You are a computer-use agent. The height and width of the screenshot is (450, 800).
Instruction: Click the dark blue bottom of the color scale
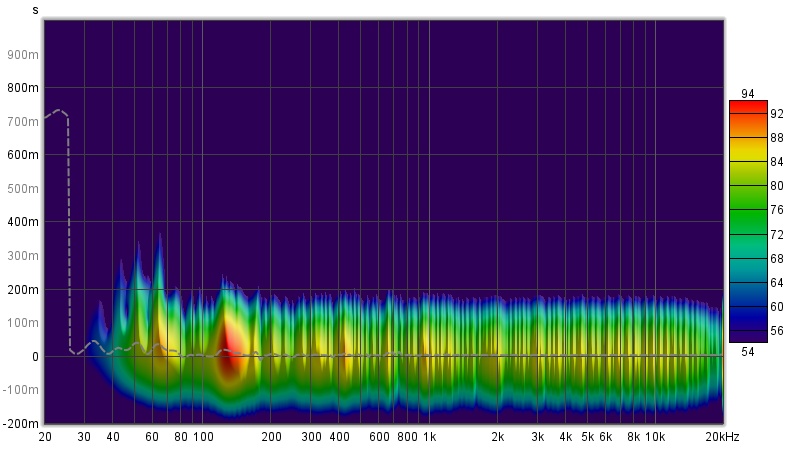point(748,335)
